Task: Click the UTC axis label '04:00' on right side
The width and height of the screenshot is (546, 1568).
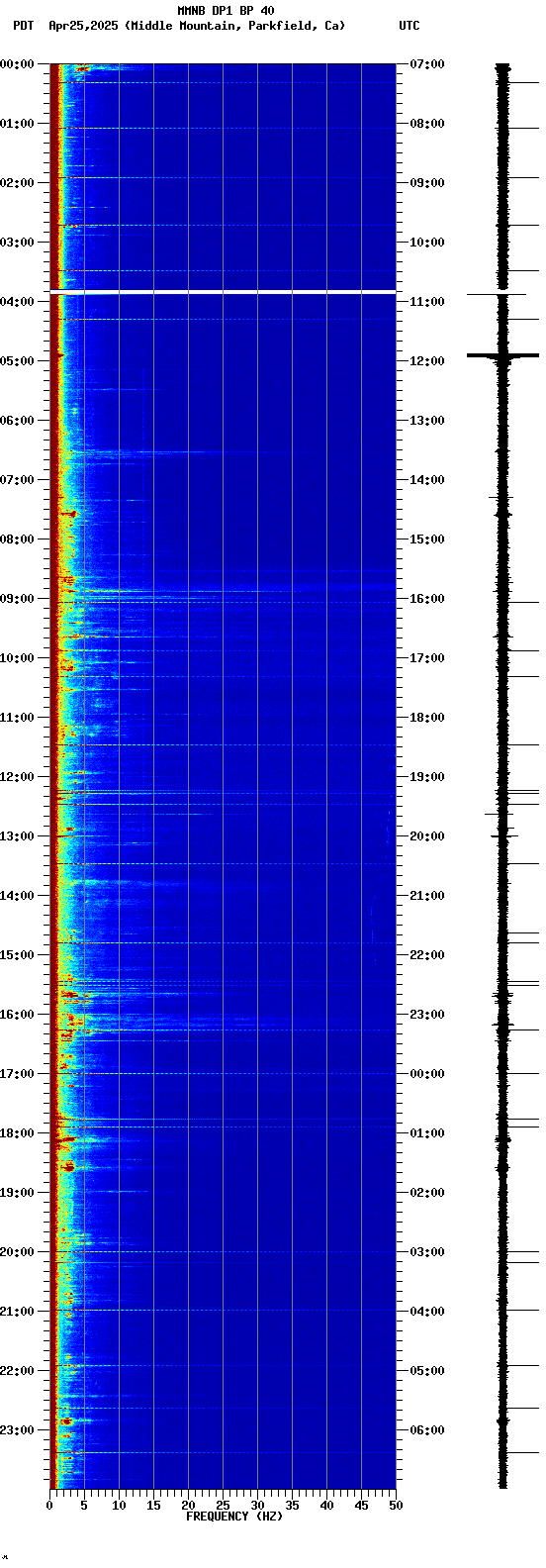Action: [x=426, y=1312]
